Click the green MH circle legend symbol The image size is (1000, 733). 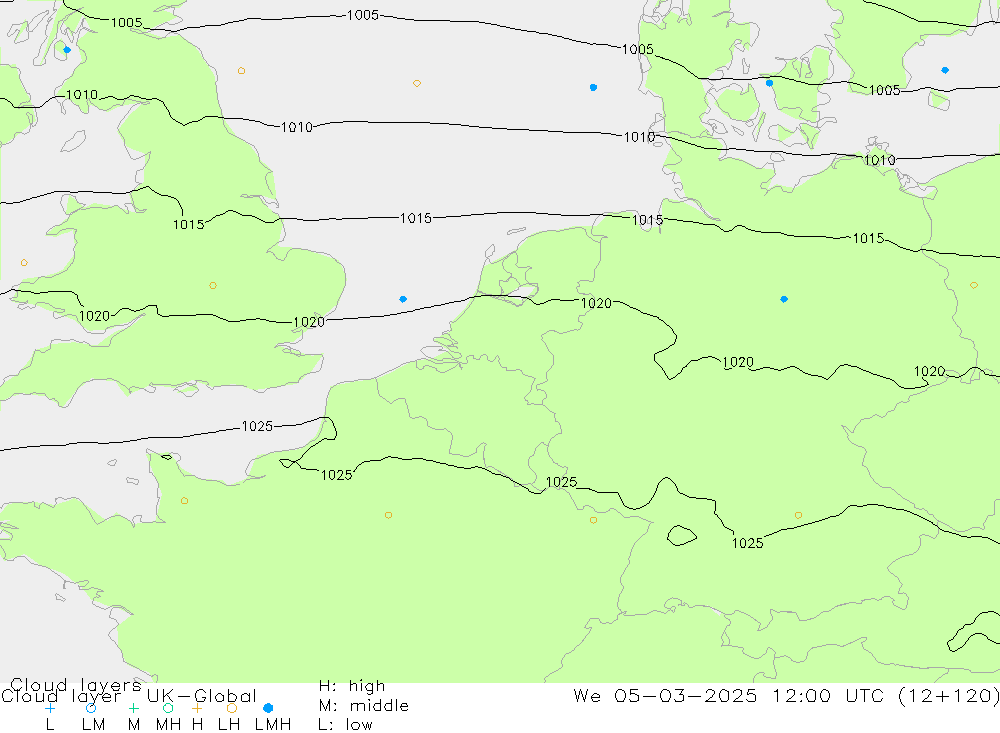point(168,708)
